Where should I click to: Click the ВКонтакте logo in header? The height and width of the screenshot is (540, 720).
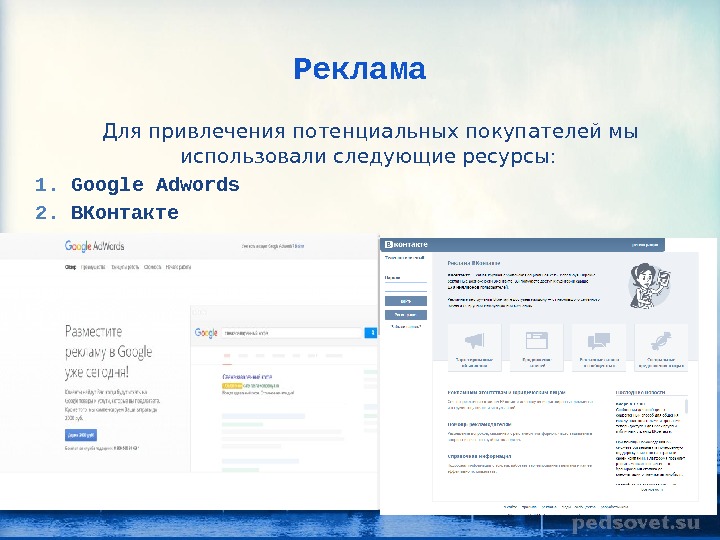406,245
